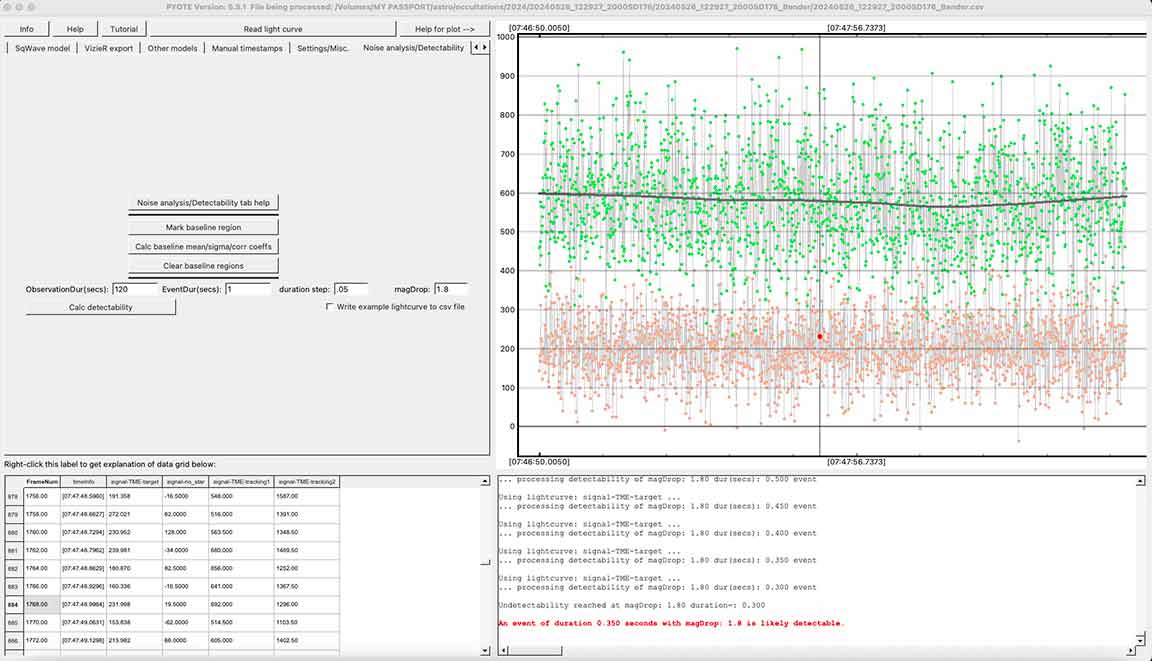Select row header 886 in the data grid
The width and height of the screenshot is (1152, 661).
click(13, 640)
